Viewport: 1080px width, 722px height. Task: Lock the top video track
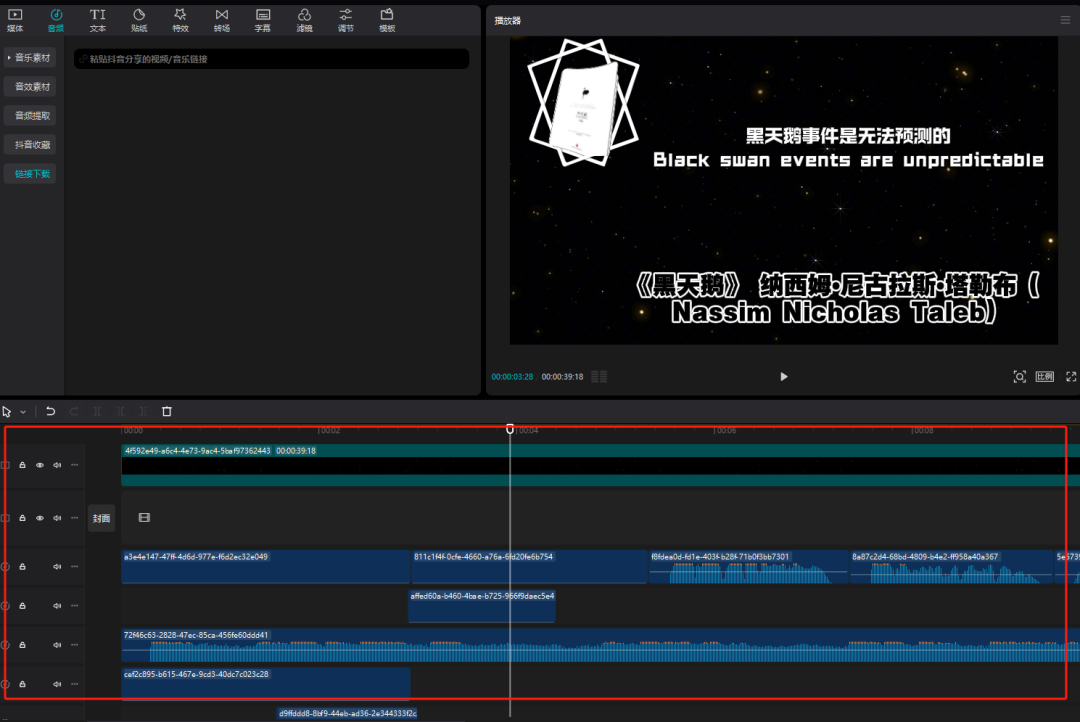[22, 465]
